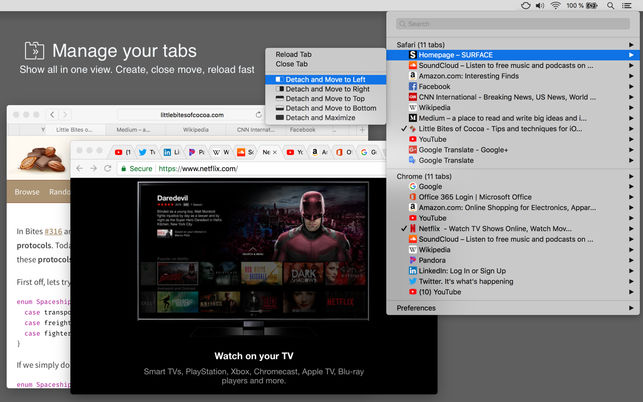Click the CNN icon in Safari list
The height and width of the screenshot is (402, 643).
pos(413,97)
